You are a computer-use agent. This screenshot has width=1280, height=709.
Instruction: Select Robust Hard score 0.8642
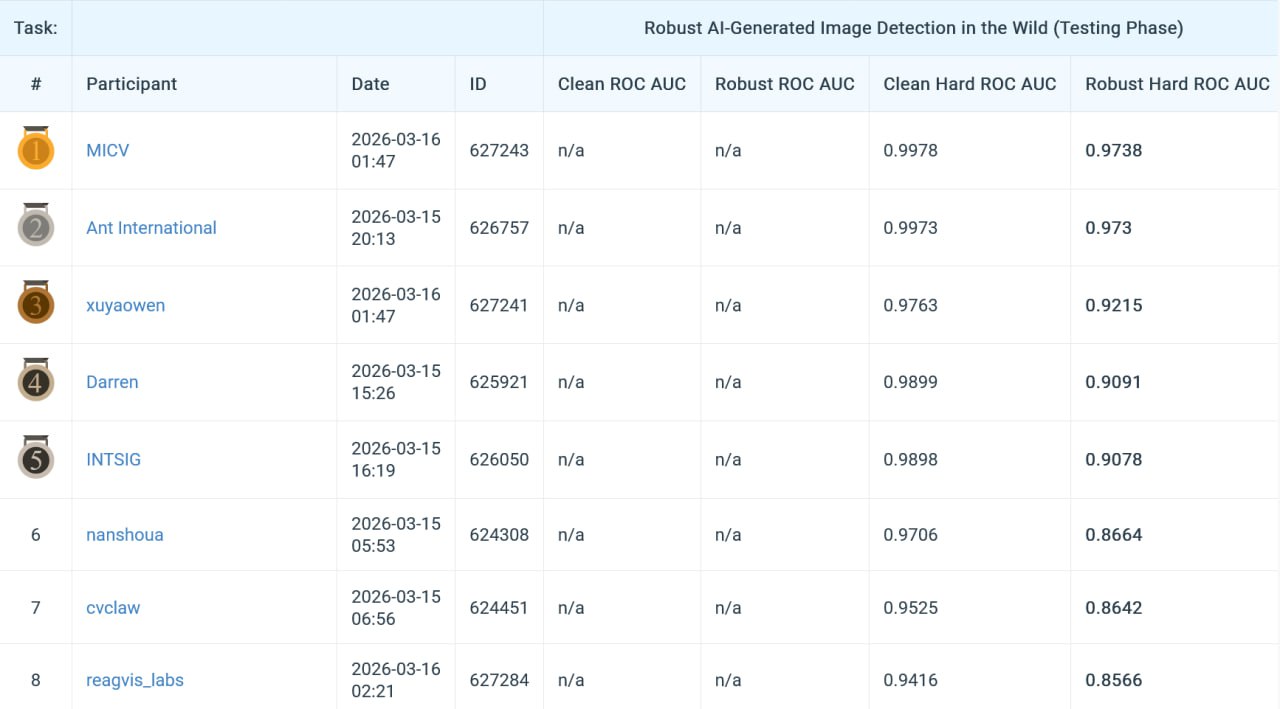pos(1114,607)
